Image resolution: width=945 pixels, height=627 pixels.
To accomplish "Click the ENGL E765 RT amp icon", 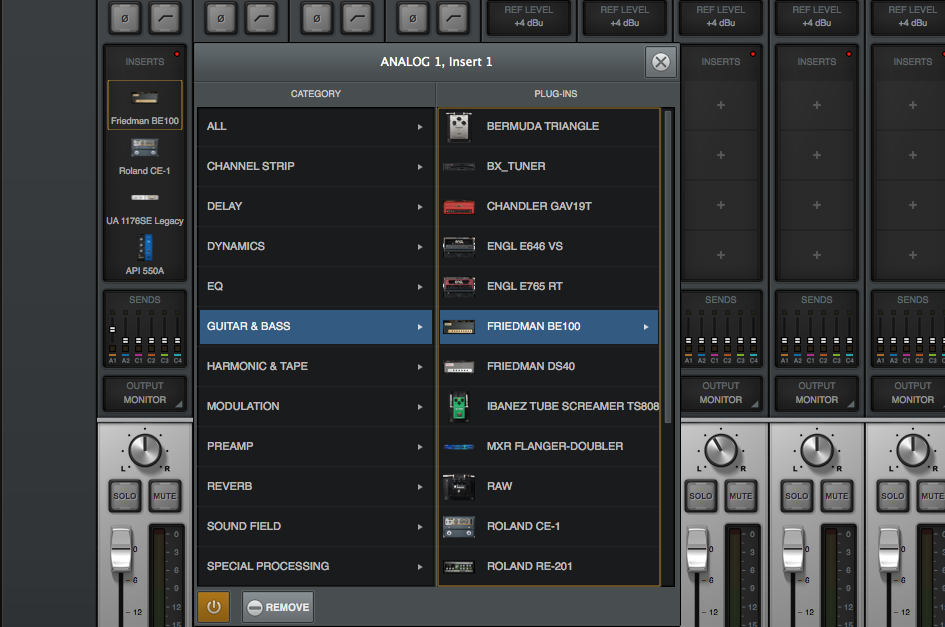I will point(459,286).
